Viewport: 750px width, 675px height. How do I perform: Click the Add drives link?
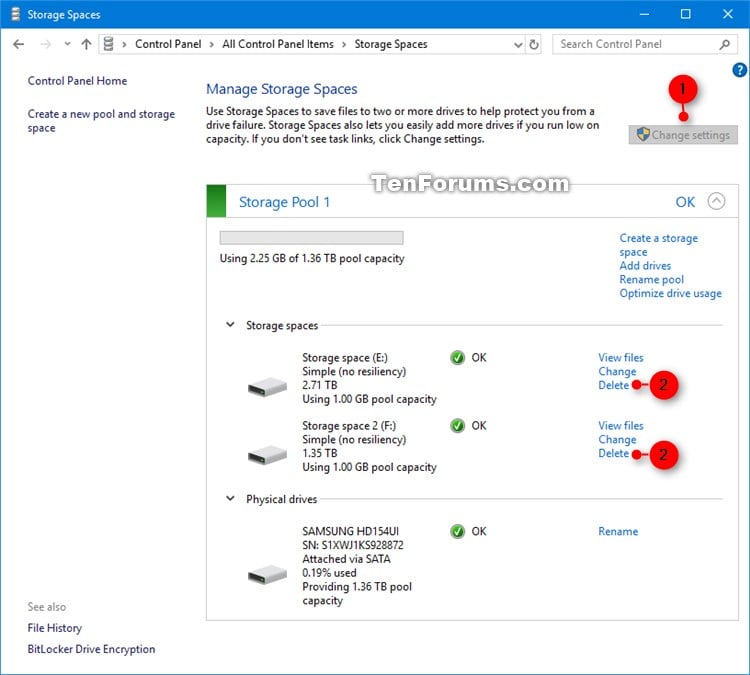(645, 266)
